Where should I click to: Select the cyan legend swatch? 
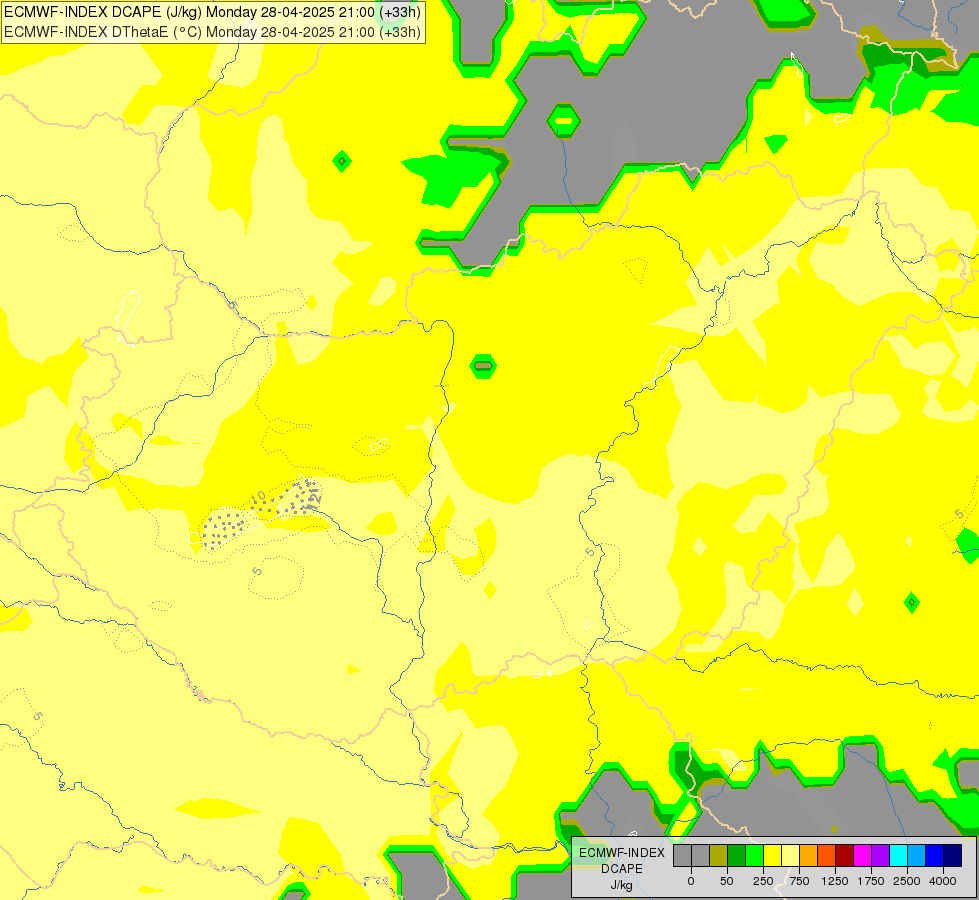(x=899, y=856)
